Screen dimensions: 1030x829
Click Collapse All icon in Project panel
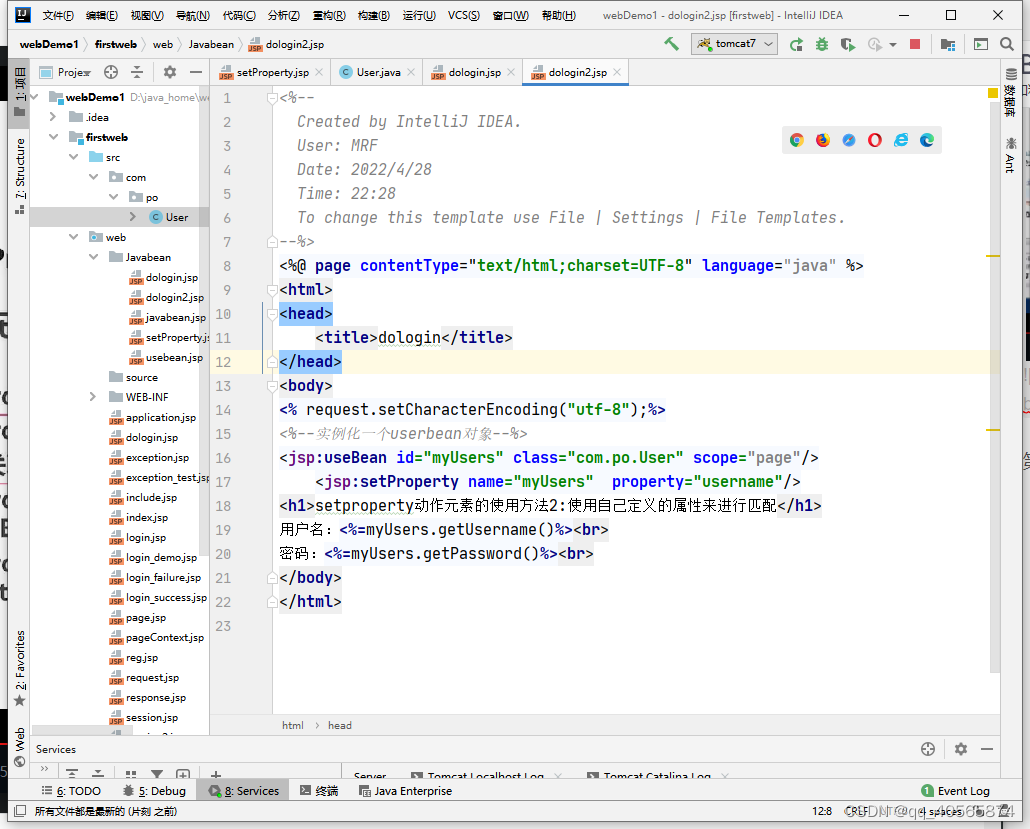[x=137, y=72]
